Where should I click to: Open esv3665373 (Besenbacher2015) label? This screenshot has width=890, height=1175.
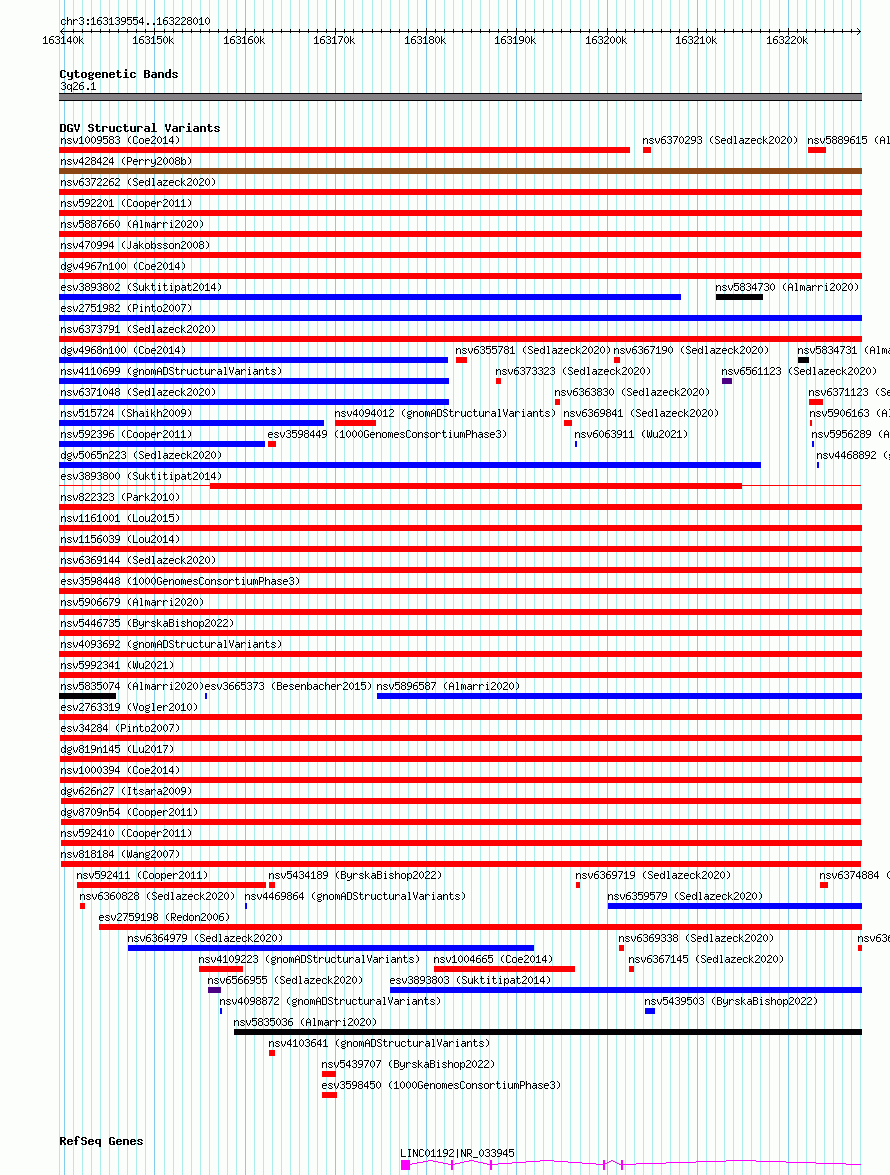(288, 686)
